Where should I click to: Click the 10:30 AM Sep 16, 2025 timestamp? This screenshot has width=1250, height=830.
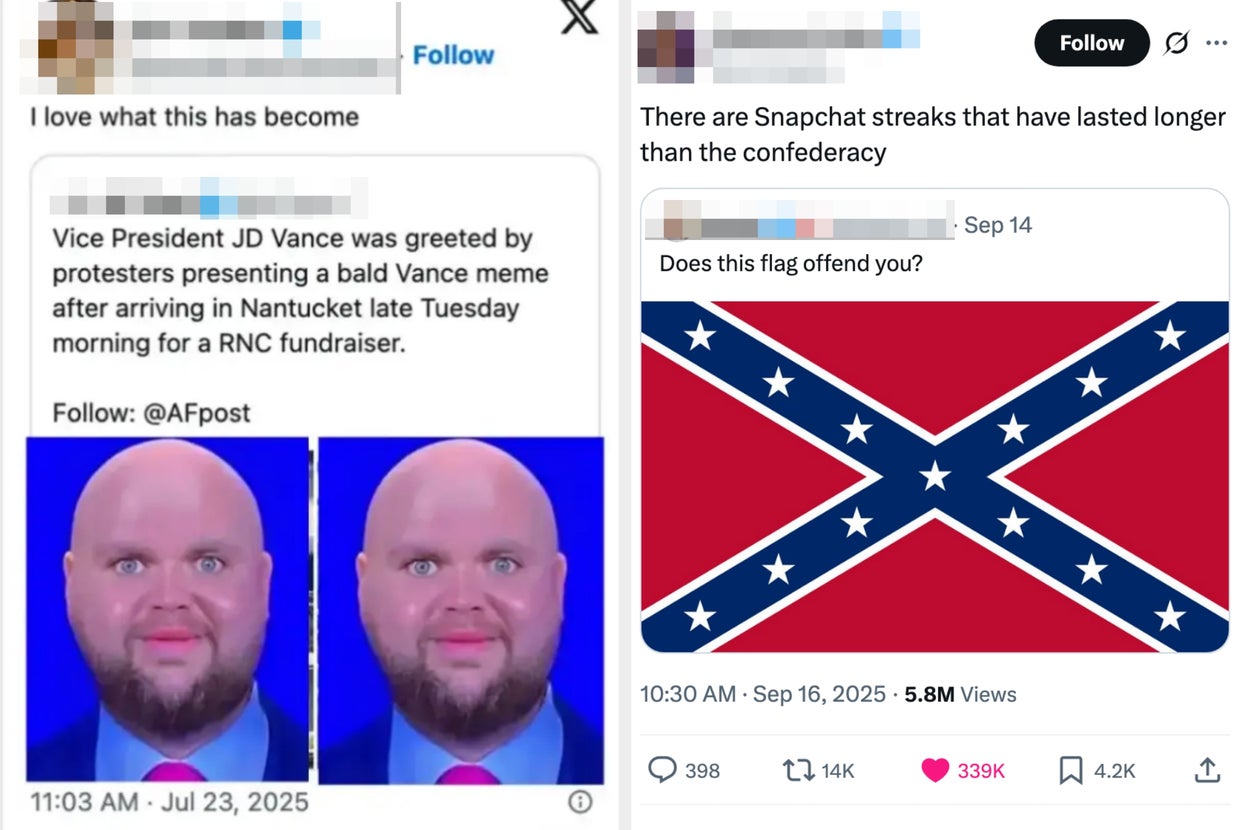click(763, 694)
